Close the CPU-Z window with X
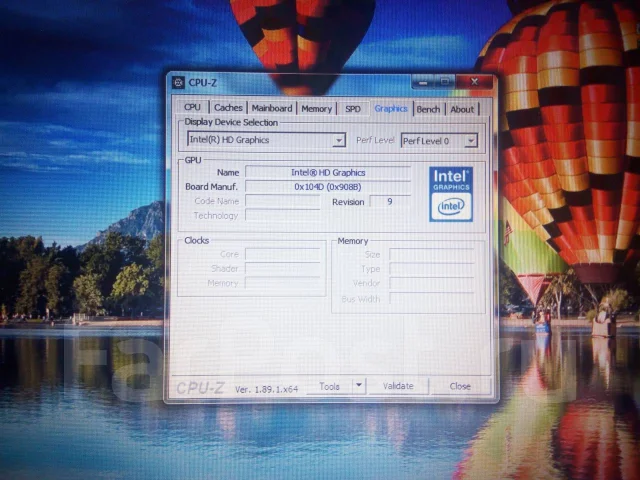Viewport: 640px width, 480px height. [474, 82]
